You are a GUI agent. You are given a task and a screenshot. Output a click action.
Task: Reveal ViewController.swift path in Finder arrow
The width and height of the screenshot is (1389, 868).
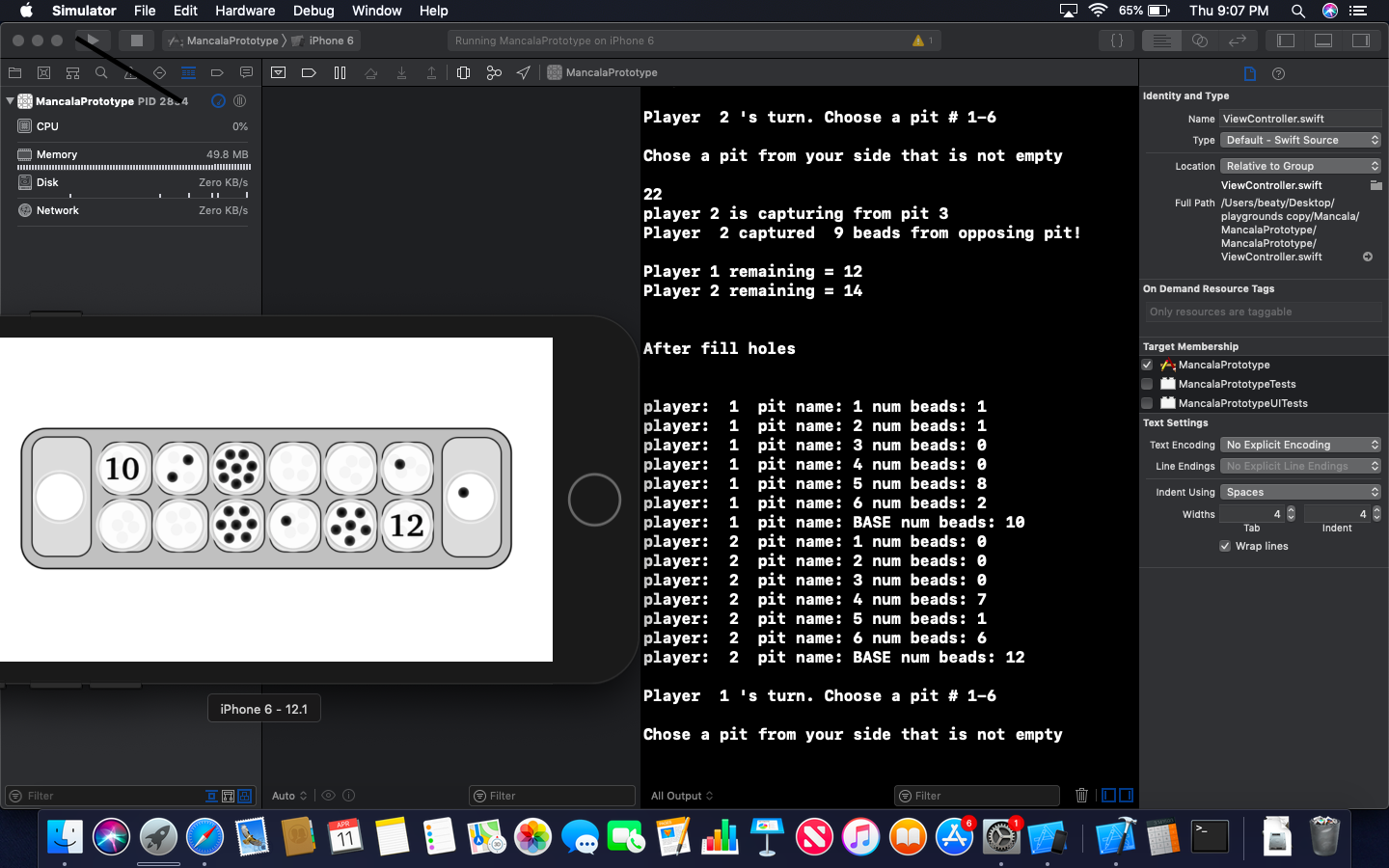point(1368,257)
